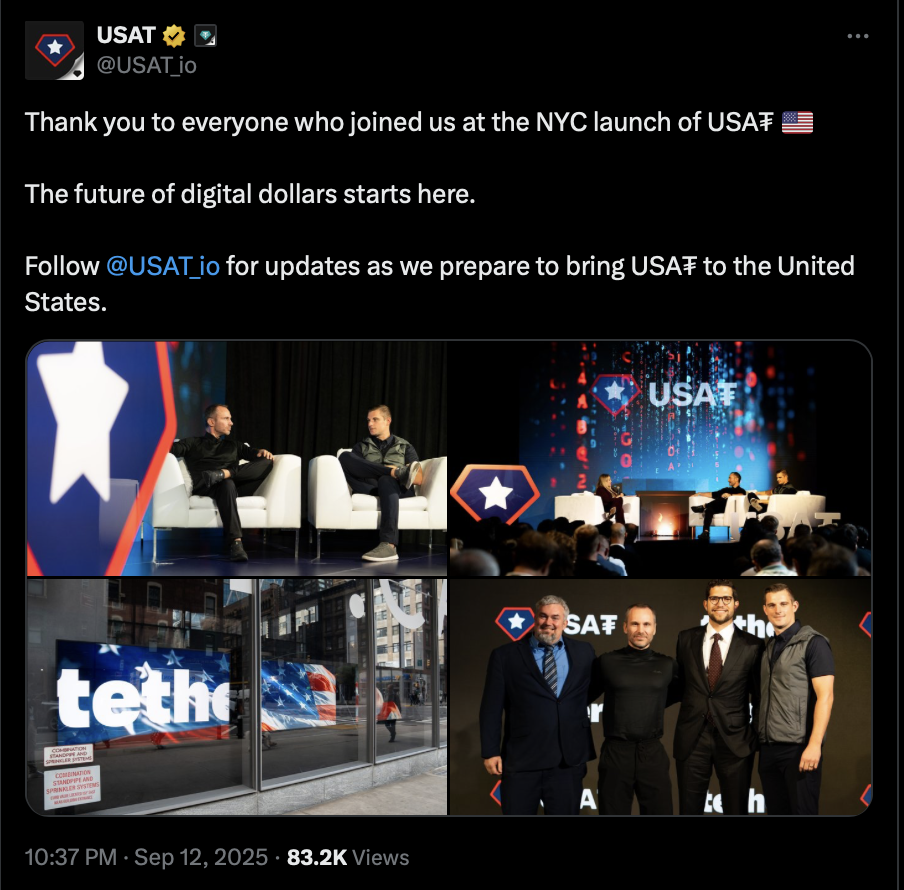Click the 10:37 PM timestamp
The height and width of the screenshot is (890, 904).
70,857
